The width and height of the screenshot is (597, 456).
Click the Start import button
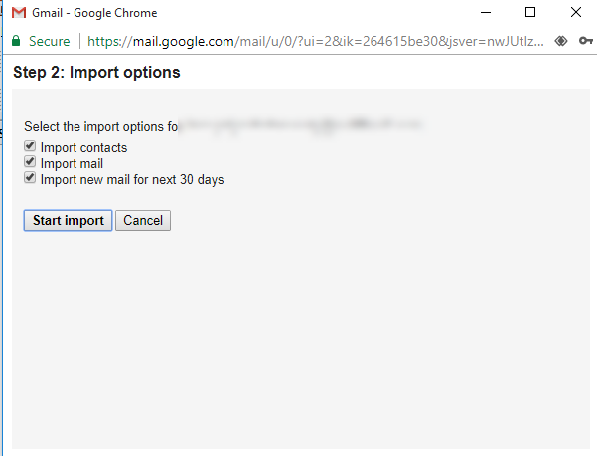click(68, 220)
